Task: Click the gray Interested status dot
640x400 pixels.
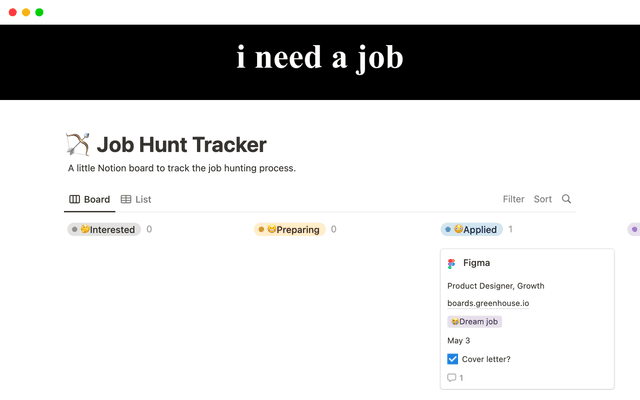Action: 75,230
